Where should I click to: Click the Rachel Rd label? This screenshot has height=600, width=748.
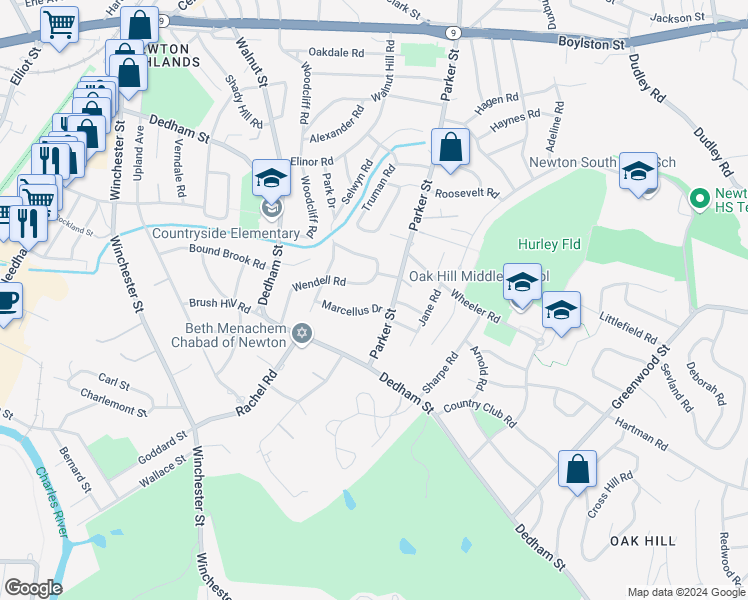(x=256, y=393)
